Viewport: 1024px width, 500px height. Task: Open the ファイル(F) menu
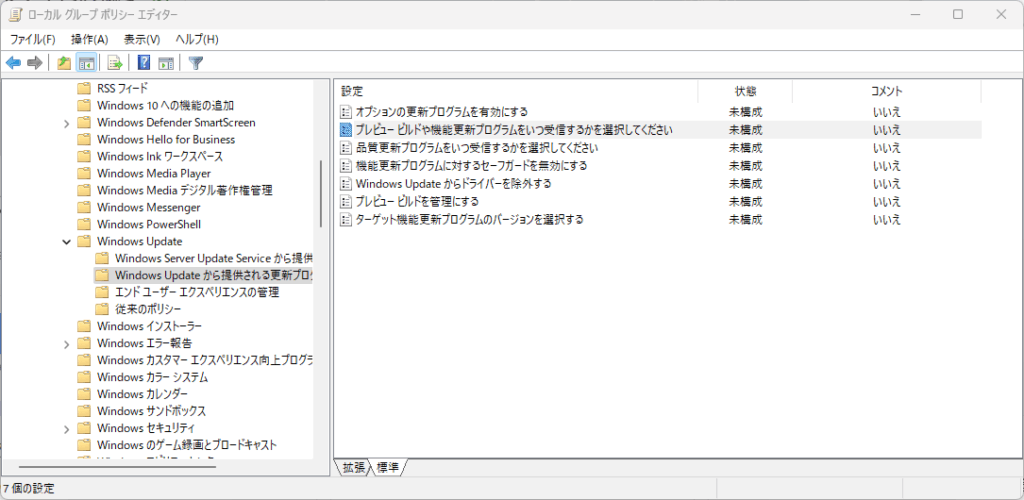[x=33, y=40]
